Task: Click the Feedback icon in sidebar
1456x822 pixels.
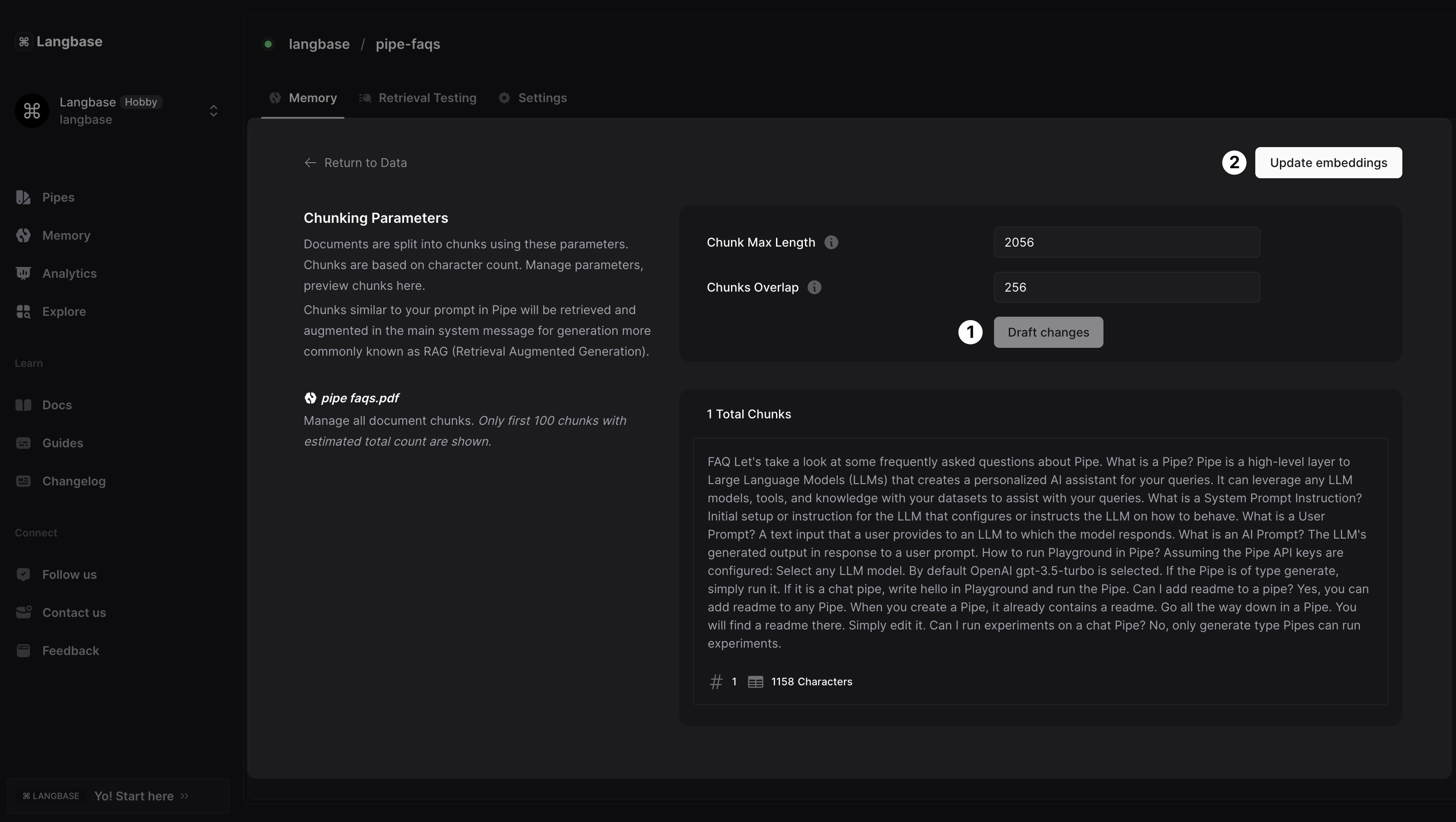Action: coord(23,651)
